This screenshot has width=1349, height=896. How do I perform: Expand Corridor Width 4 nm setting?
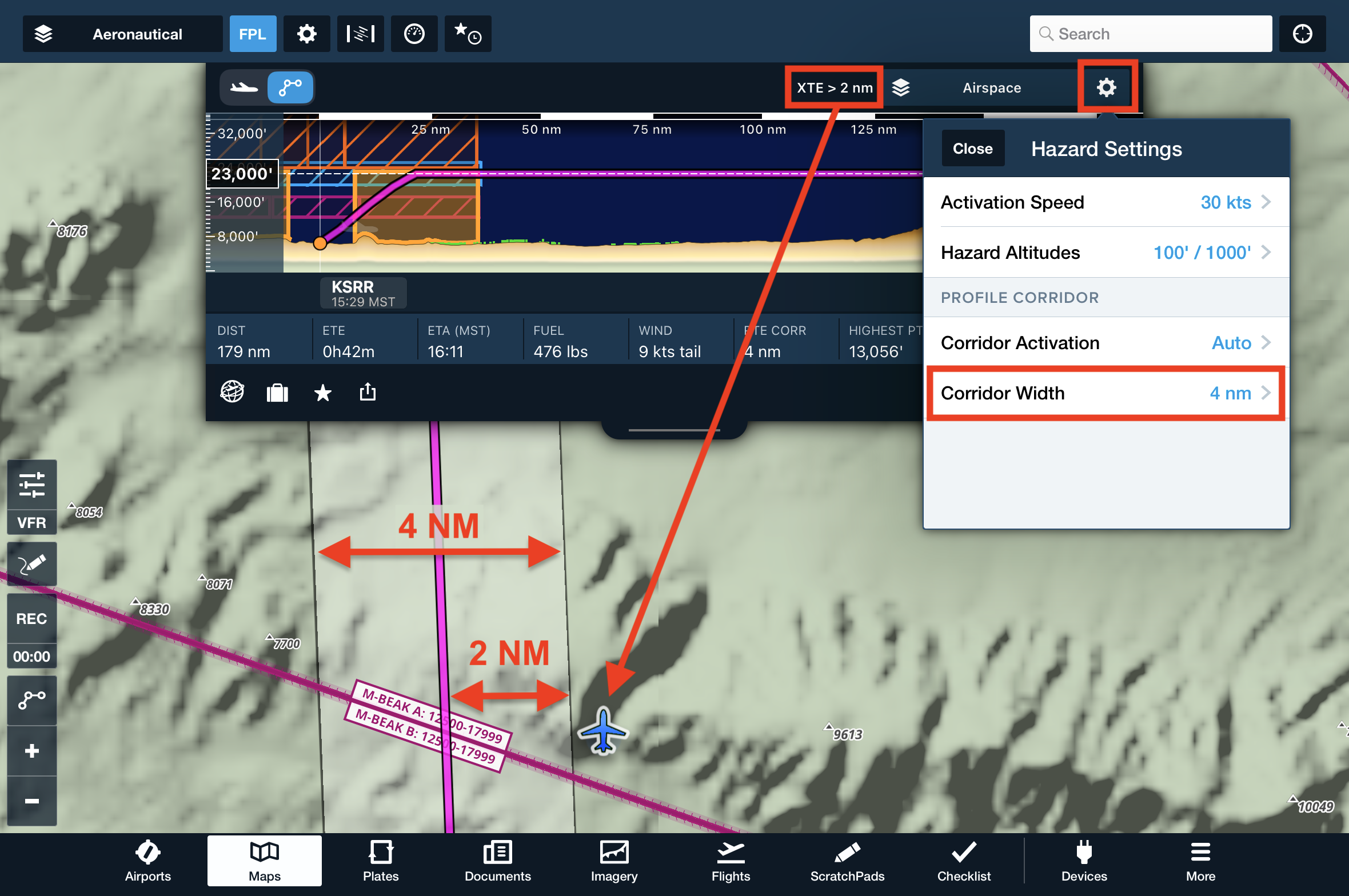tap(1105, 393)
